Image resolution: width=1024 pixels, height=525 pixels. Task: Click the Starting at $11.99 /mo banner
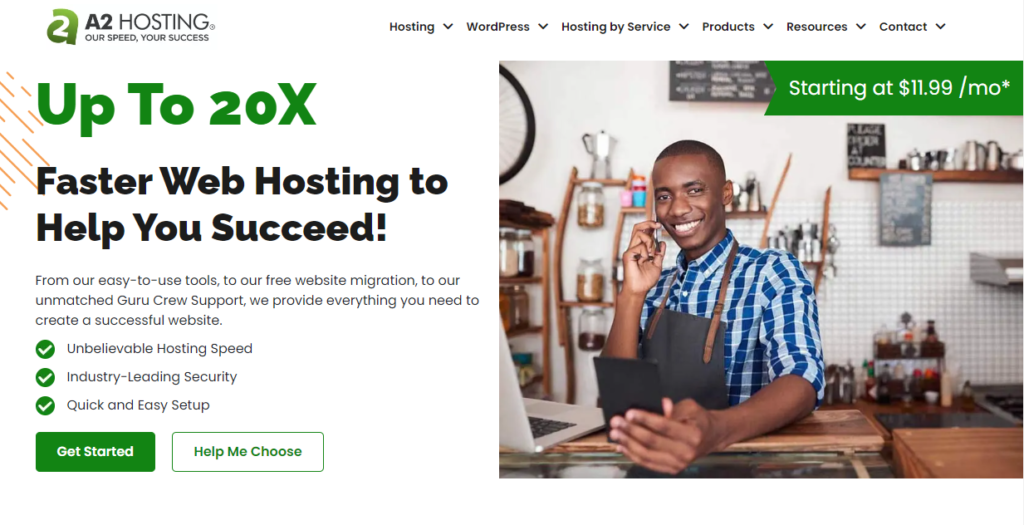click(893, 88)
